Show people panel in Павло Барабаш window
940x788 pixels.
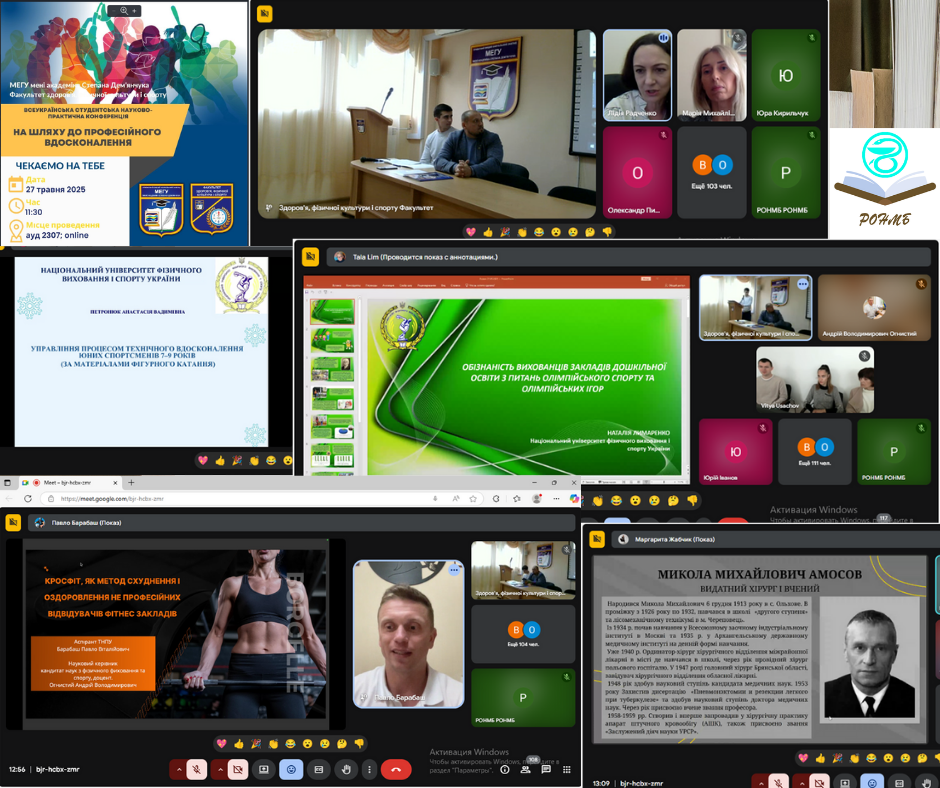click(x=525, y=769)
